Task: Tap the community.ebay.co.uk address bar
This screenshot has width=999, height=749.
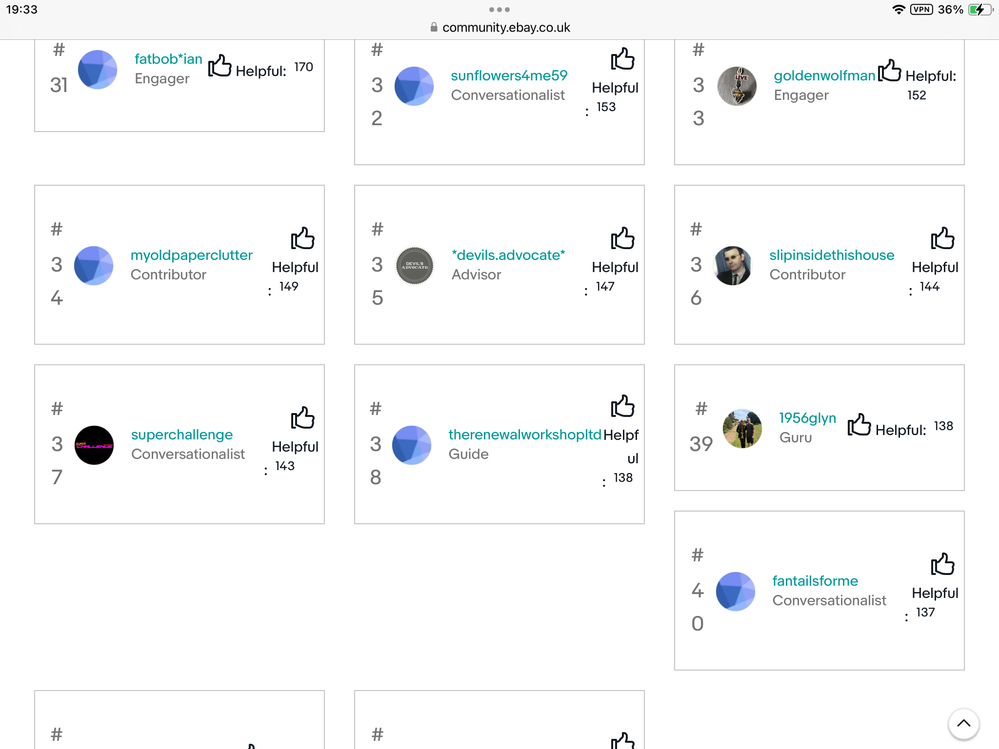Action: click(499, 28)
